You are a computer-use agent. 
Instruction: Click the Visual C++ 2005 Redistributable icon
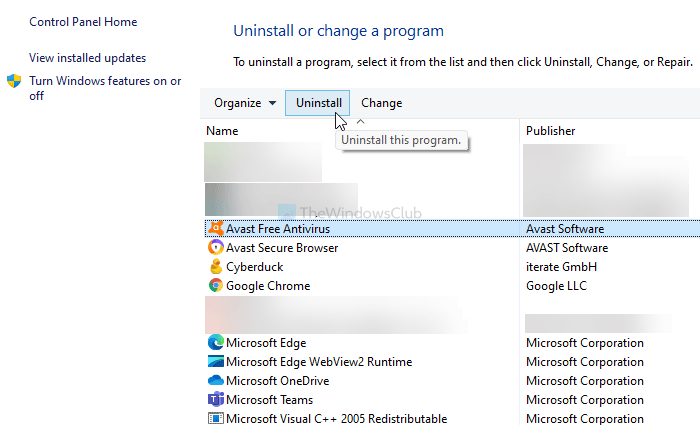coord(215,419)
